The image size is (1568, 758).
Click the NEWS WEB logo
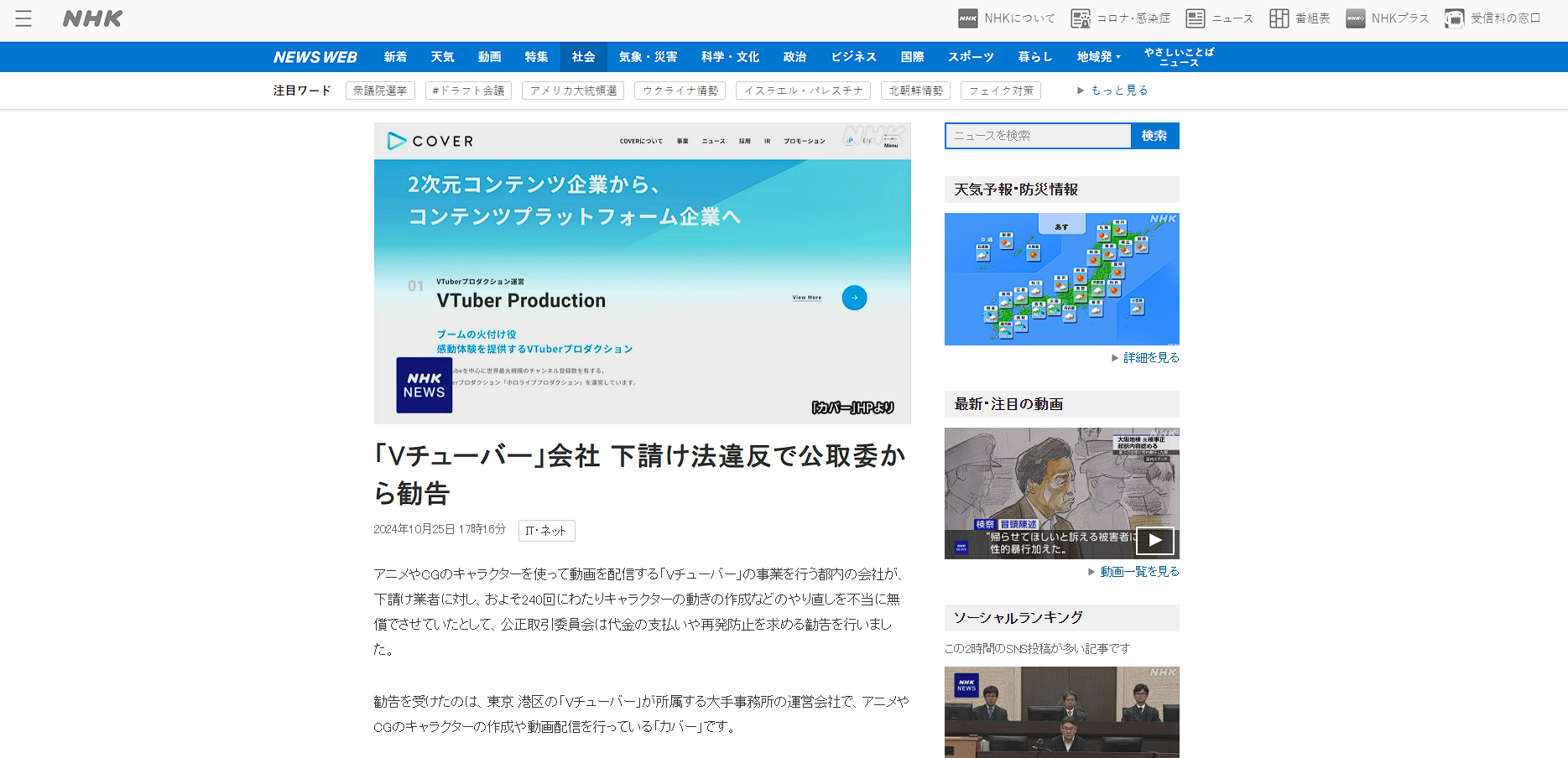point(315,57)
